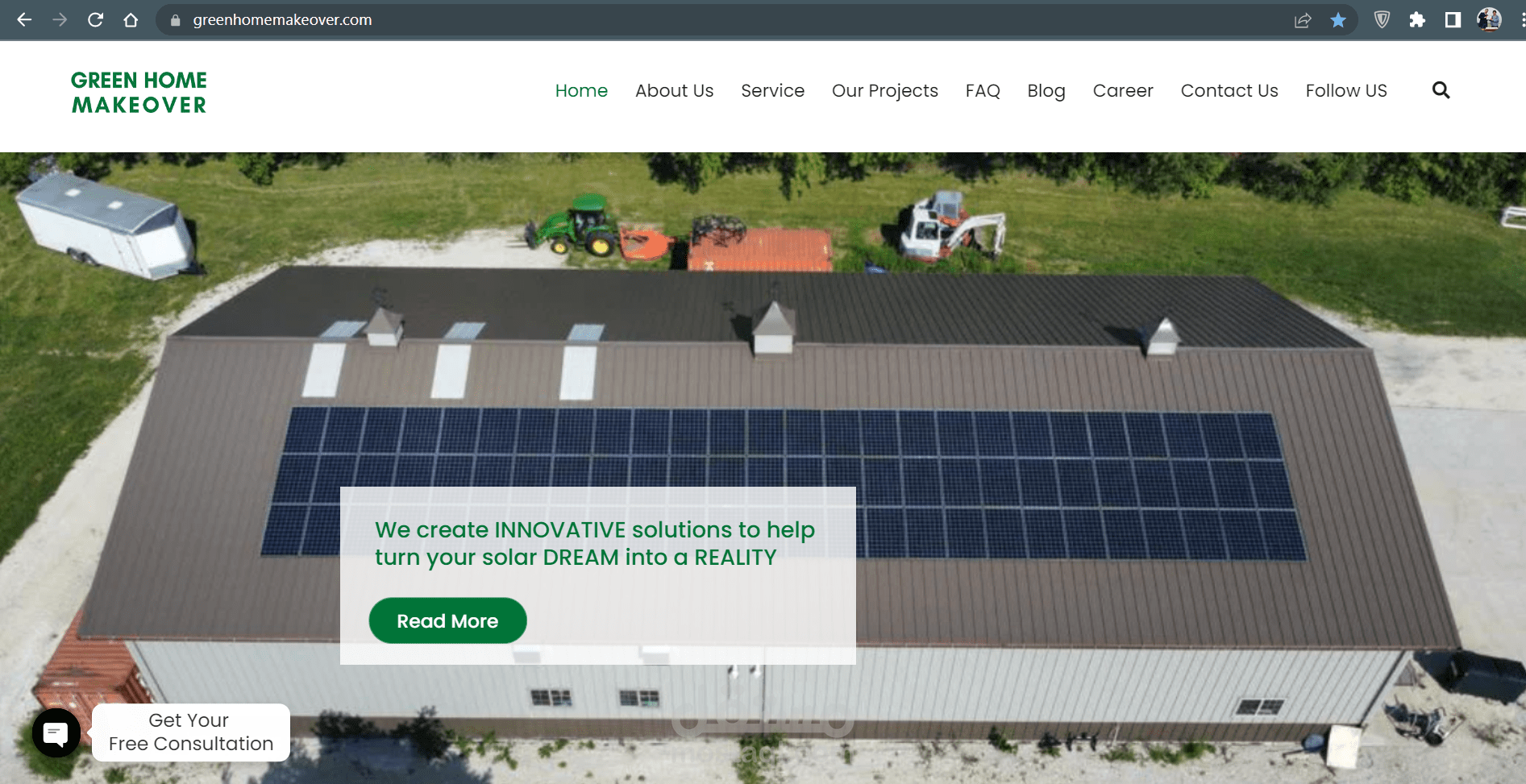Open the browser home page
Screen dimensions: 1526x784
pyautogui.click(x=131, y=20)
